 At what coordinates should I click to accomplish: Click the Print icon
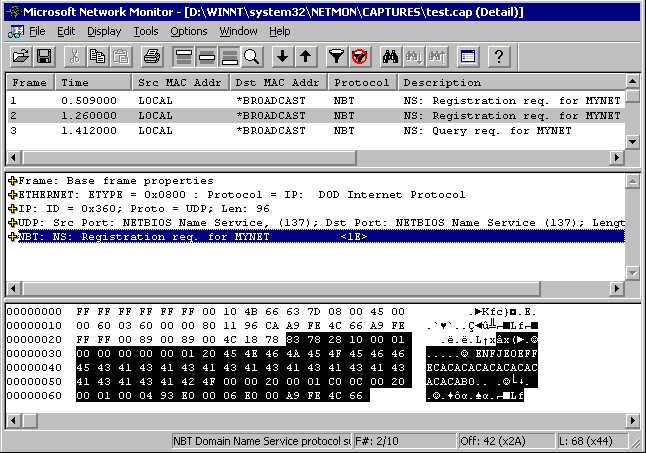[153, 56]
